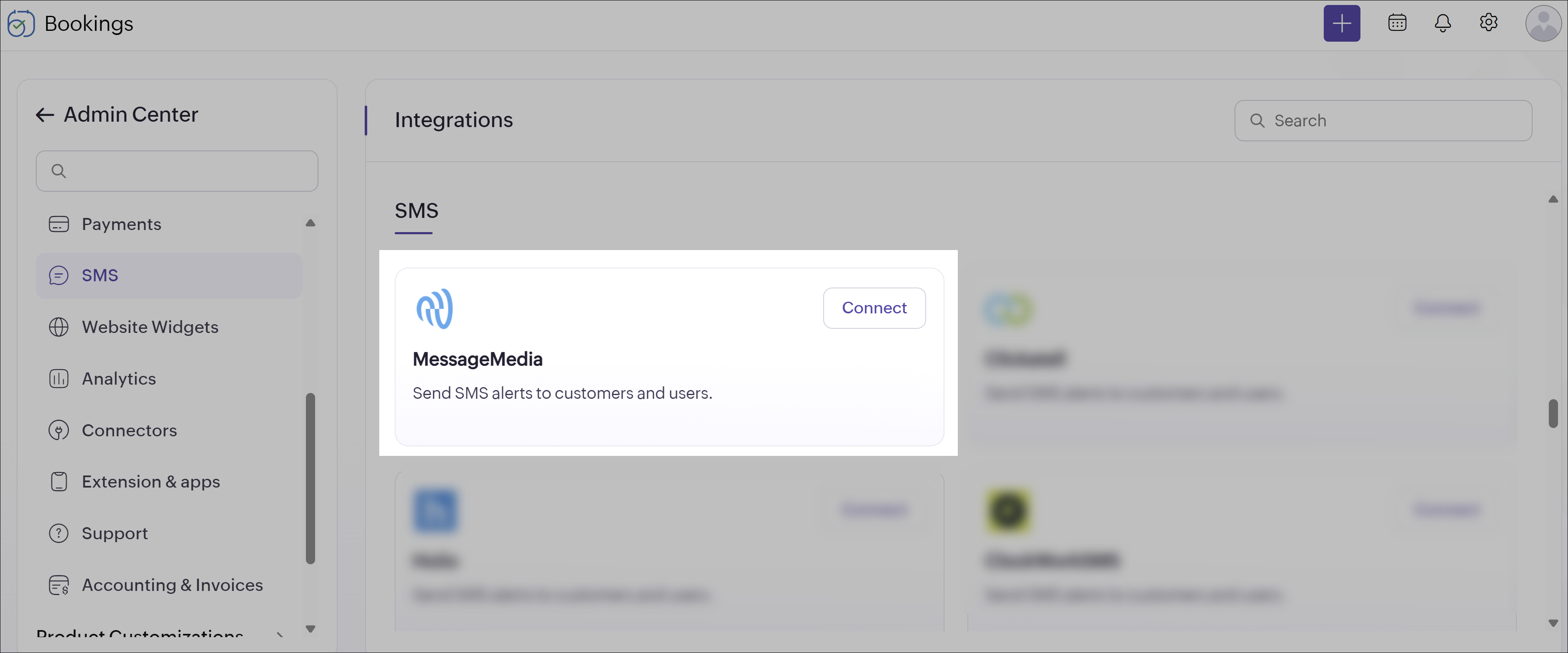This screenshot has width=1568, height=653.
Task: Connect the MessageMedia integration
Action: click(874, 307)
